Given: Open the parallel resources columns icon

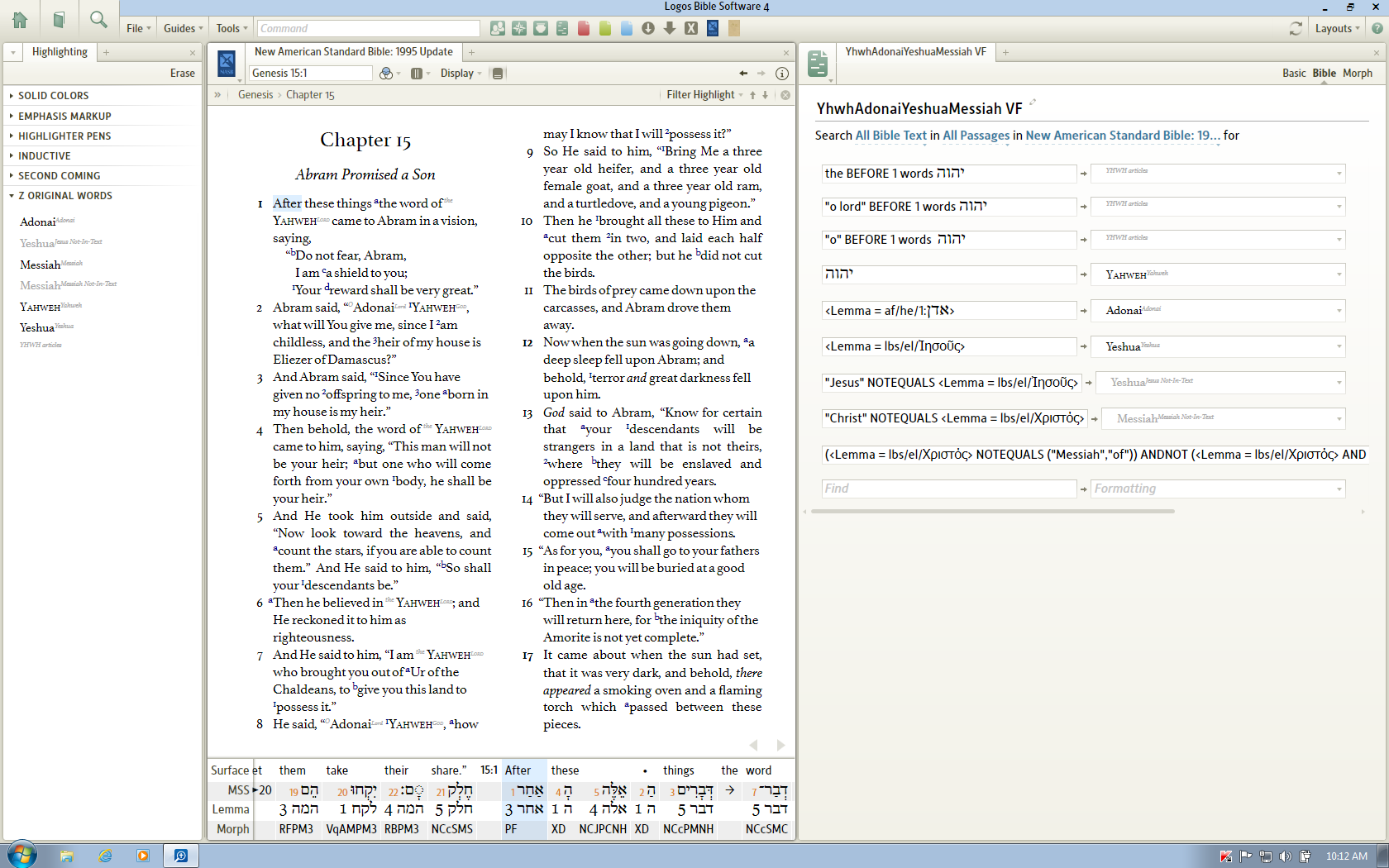Looking at the screenshot, I should 417,74.
